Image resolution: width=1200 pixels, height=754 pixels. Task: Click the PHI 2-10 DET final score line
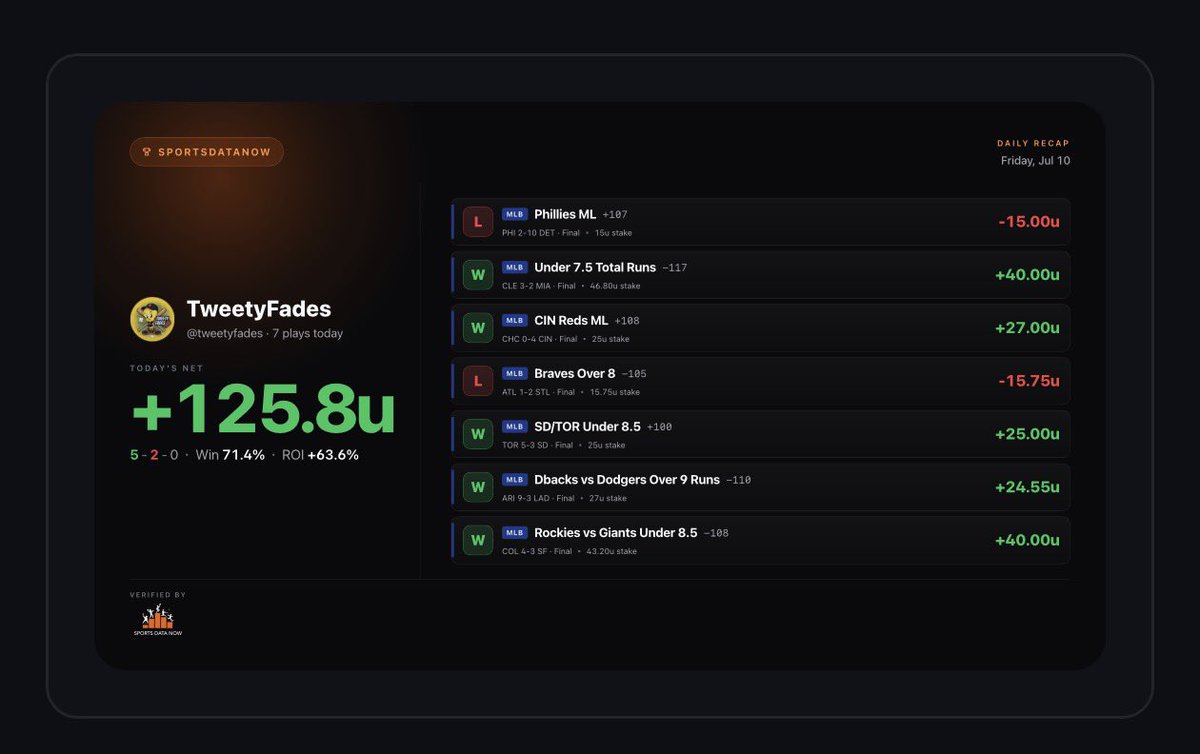pos(541,233)
